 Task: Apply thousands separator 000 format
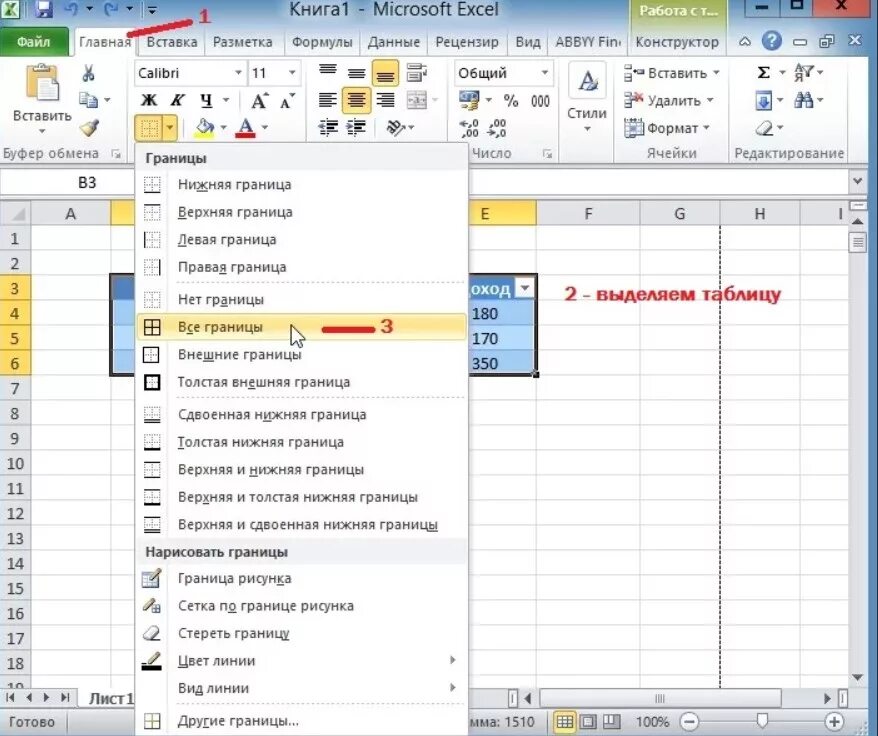click(x=540, y=101)
